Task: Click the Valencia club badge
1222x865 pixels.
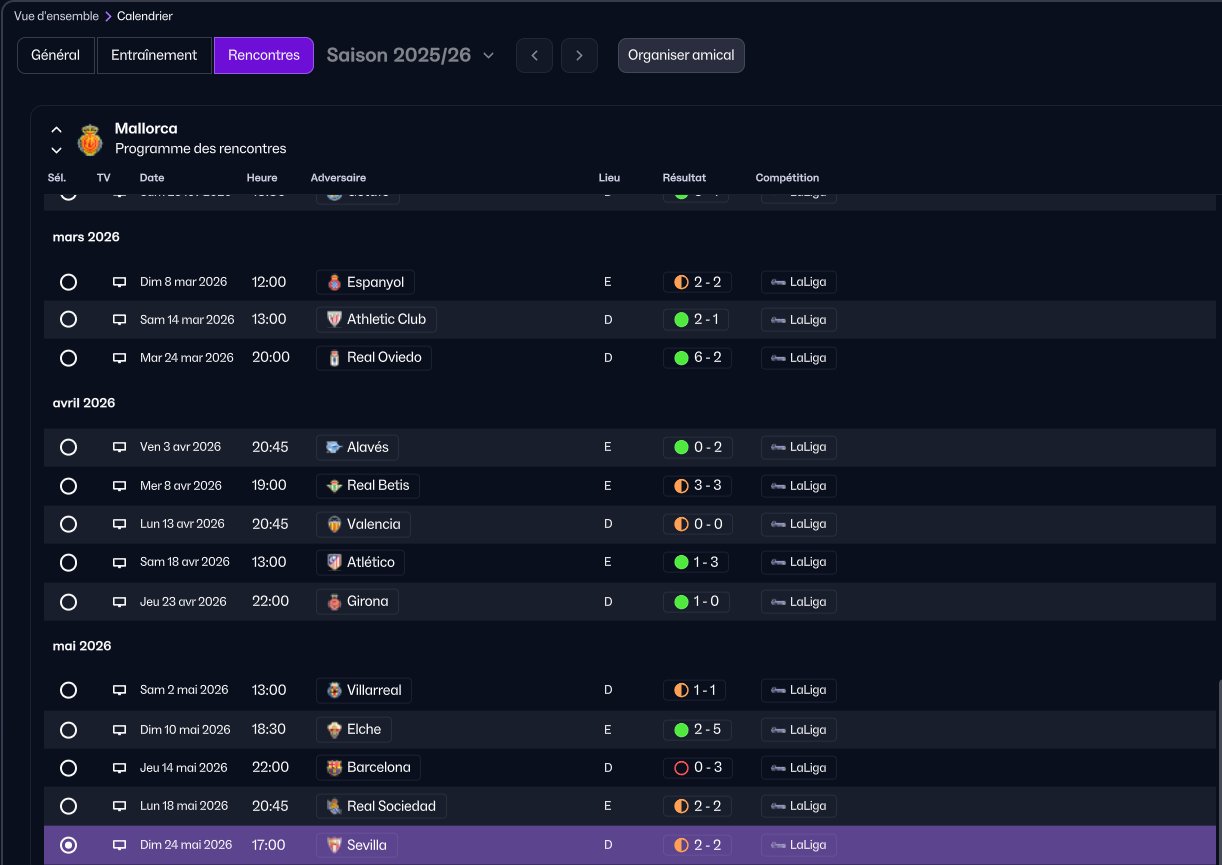Action: click(x=334, y=524)
